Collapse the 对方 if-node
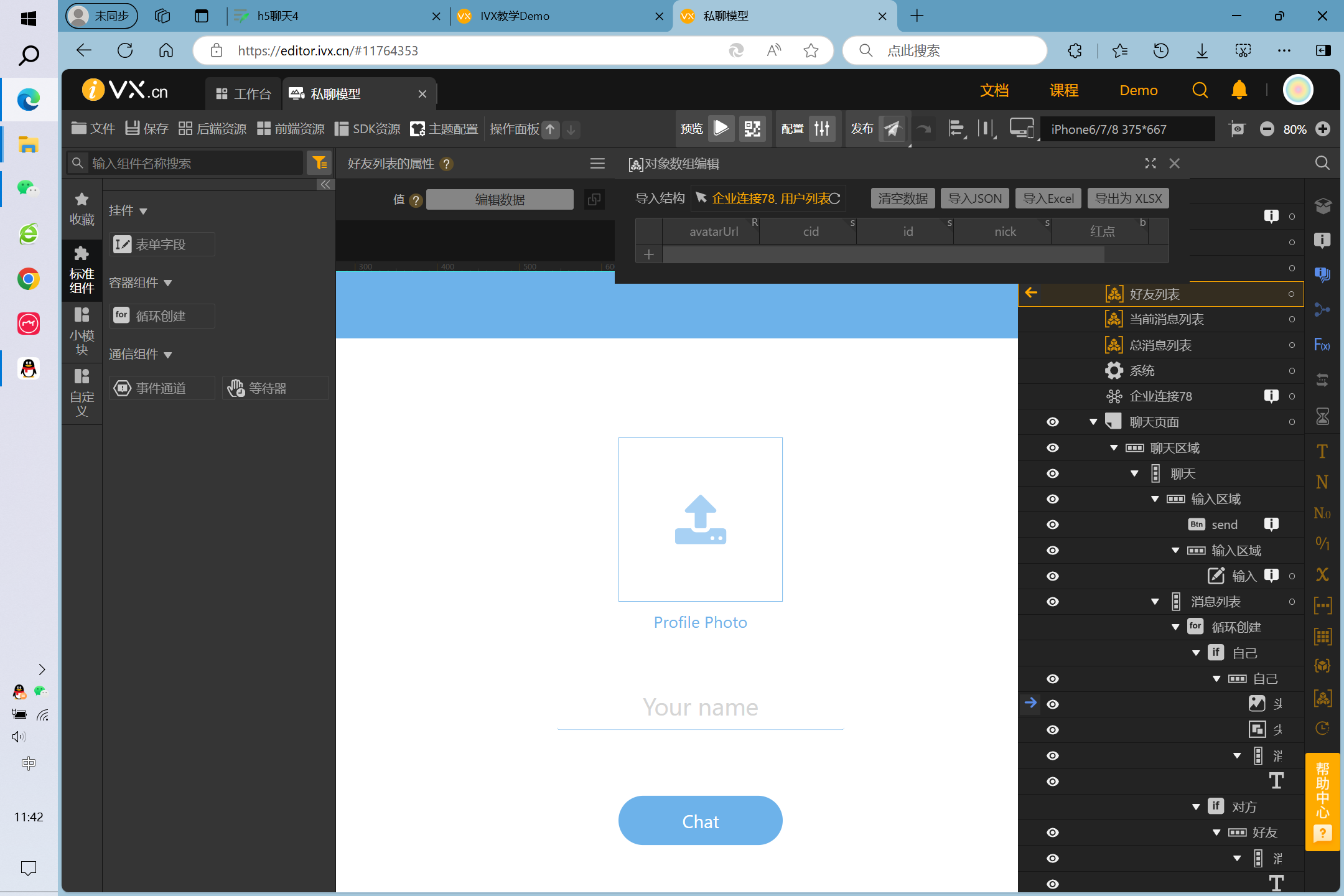The height and width of the screenshot is (896, 1344). click(1196, 807)
